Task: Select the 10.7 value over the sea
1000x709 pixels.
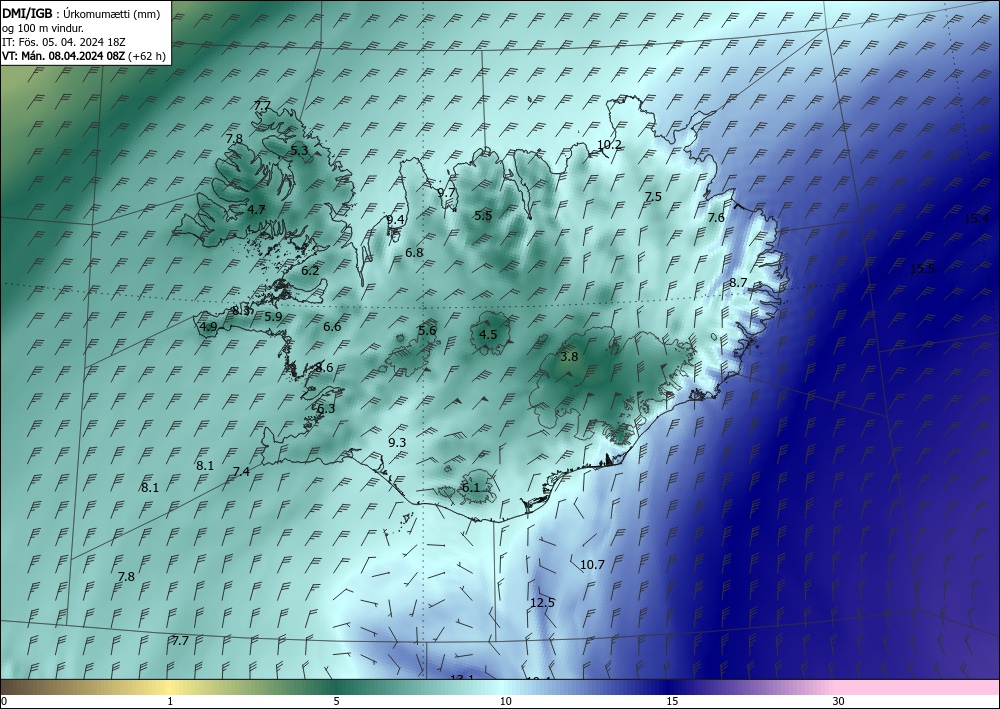Action: pos(592,564)
